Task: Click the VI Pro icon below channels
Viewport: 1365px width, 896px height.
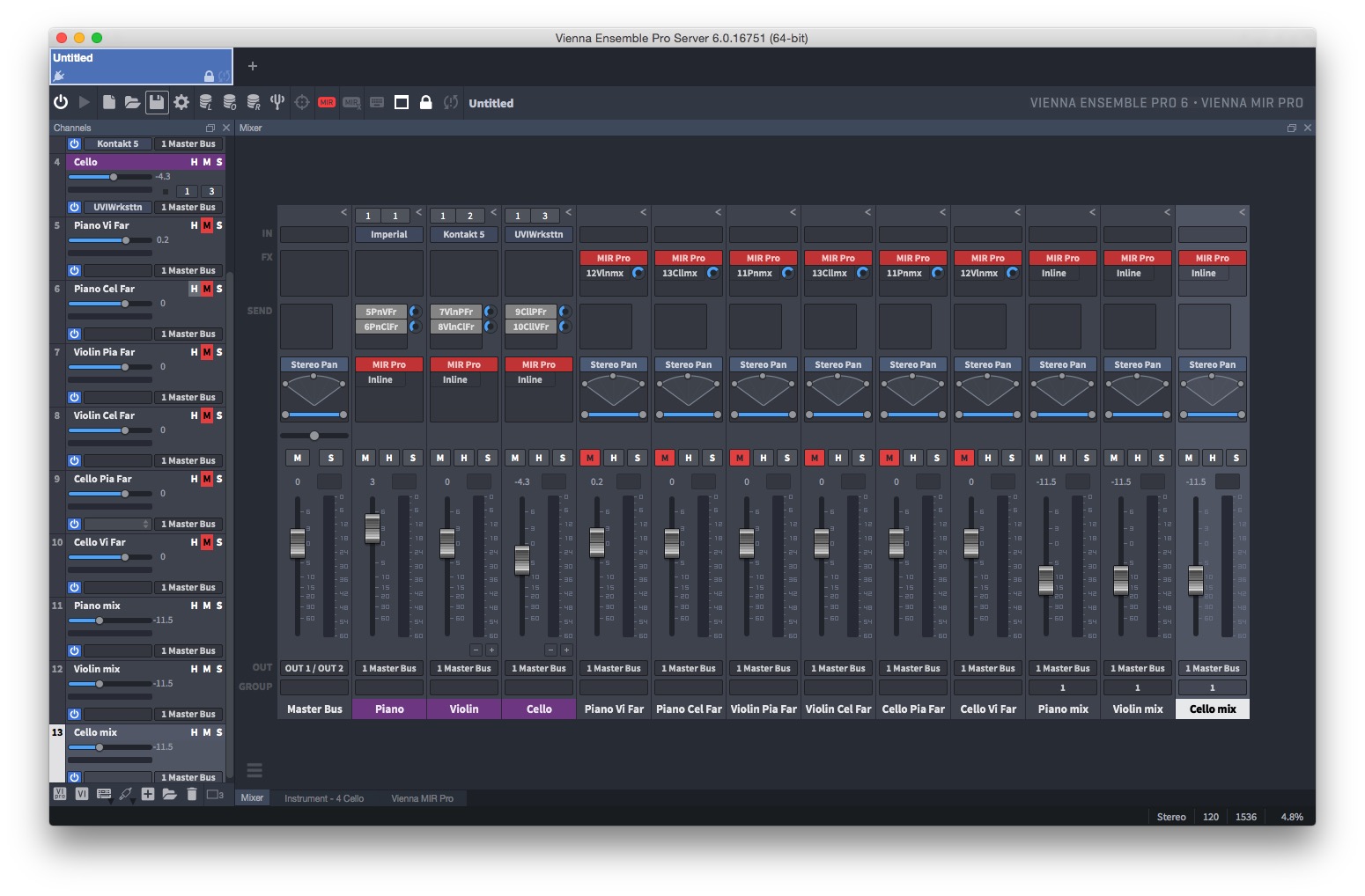Action: (60, 794)
